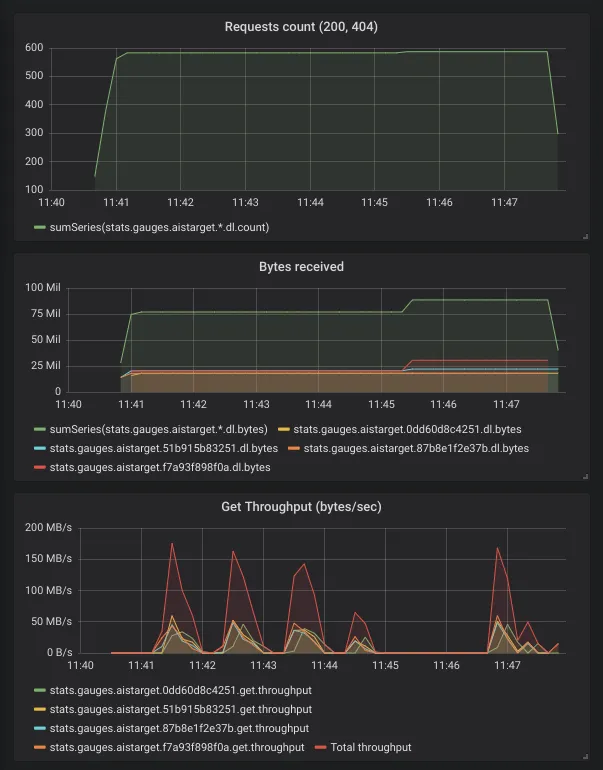Pick color for 51b915b83251.get.throughput yellow swatch
This screenshot has height=770, width=603.
tap(40, 710)
